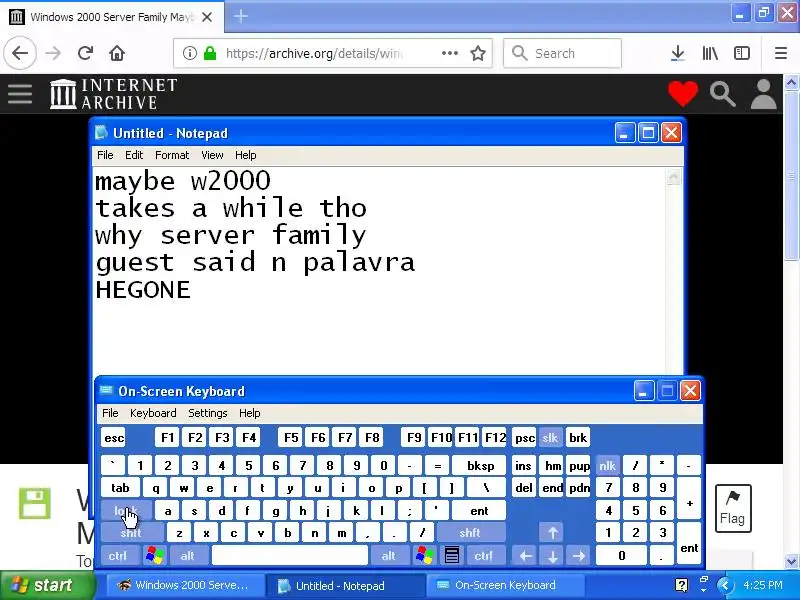Open a new browser tab with plus
The height and width of the screenshot is (600, 800).
pyautogui.click(x=240, y=17)
